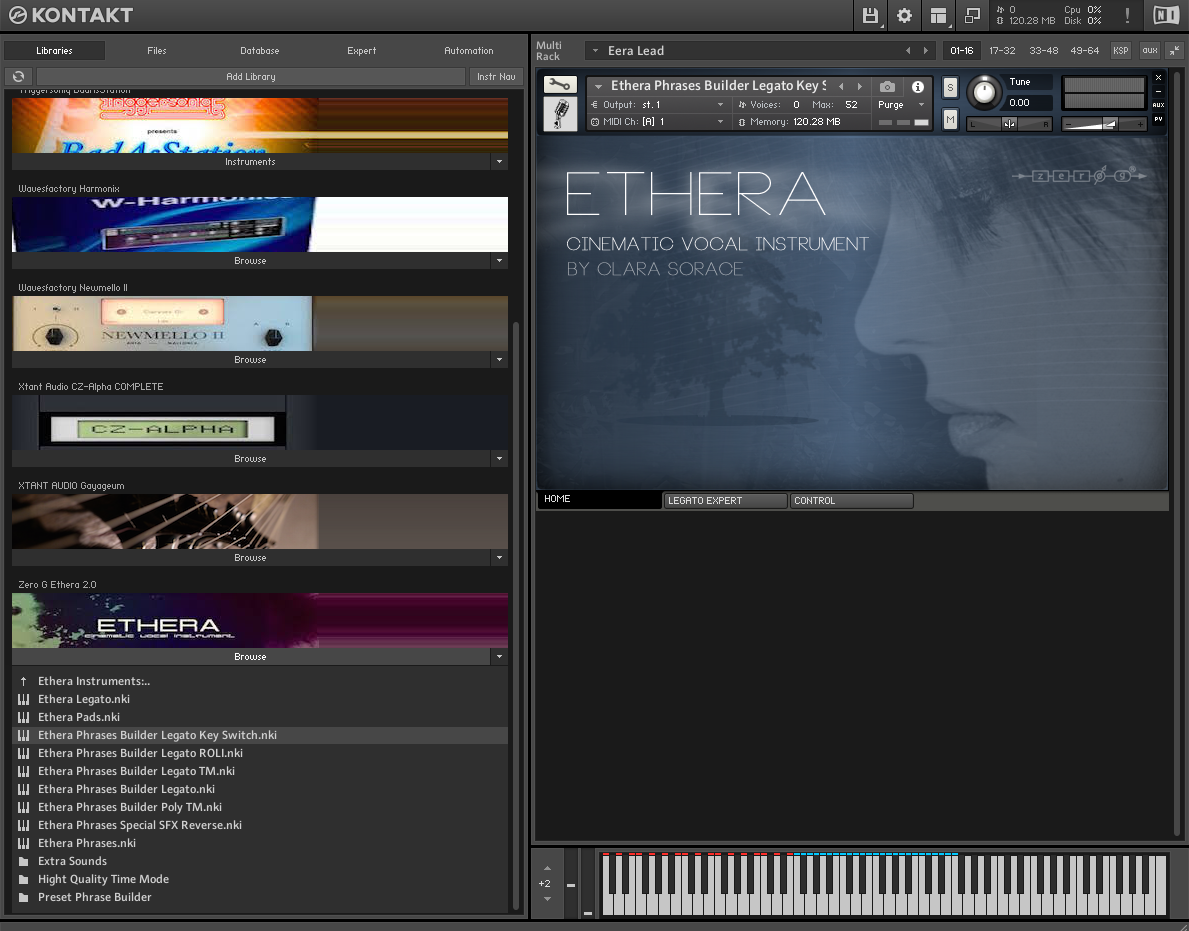This screenshot has height=931, width=1189.
Task: Open the Purge dropdown menu
Action: click(902, 105)
